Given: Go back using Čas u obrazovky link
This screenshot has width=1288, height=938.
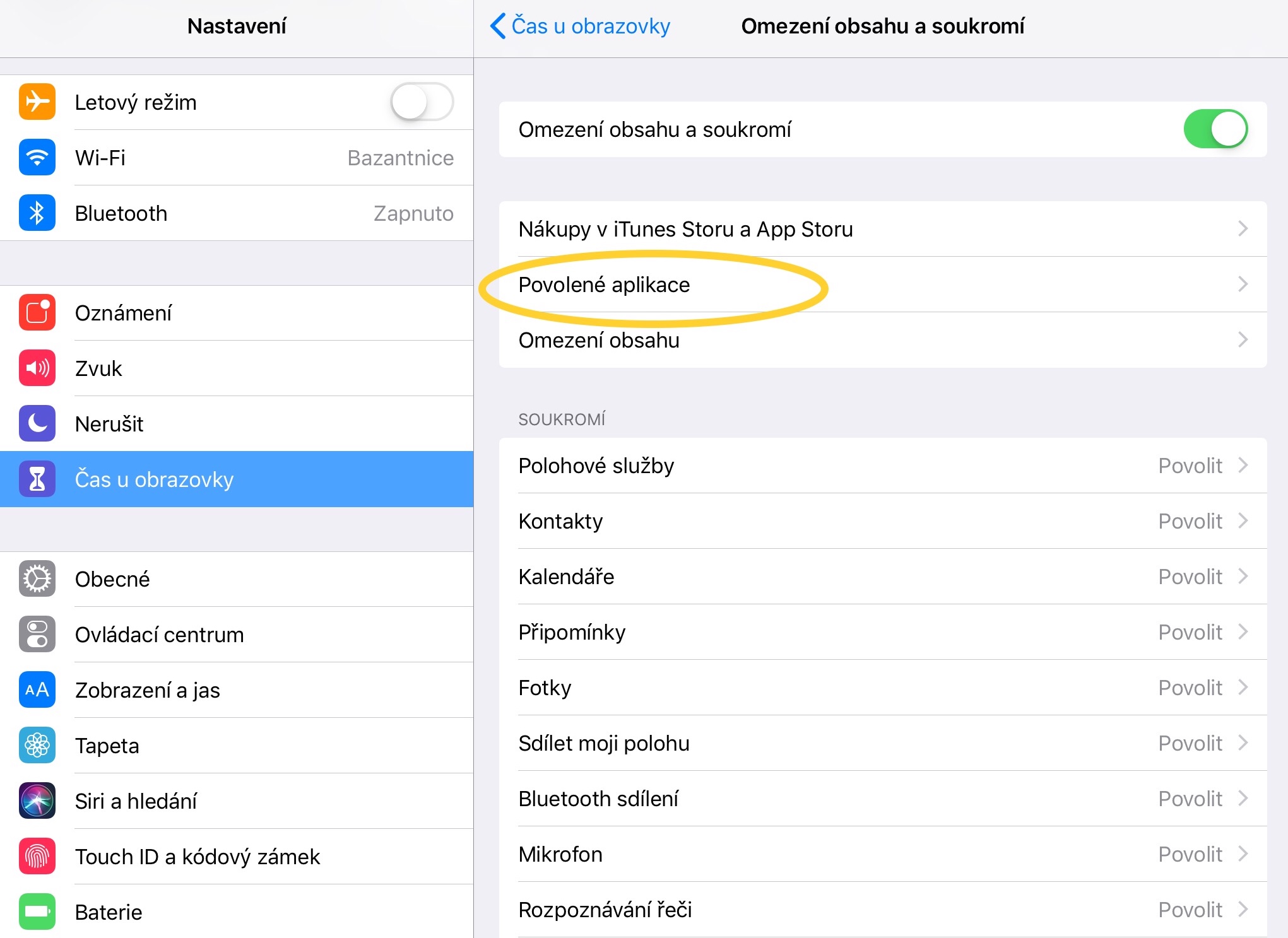Looking at the screenshot, I should tap(579, 26).
